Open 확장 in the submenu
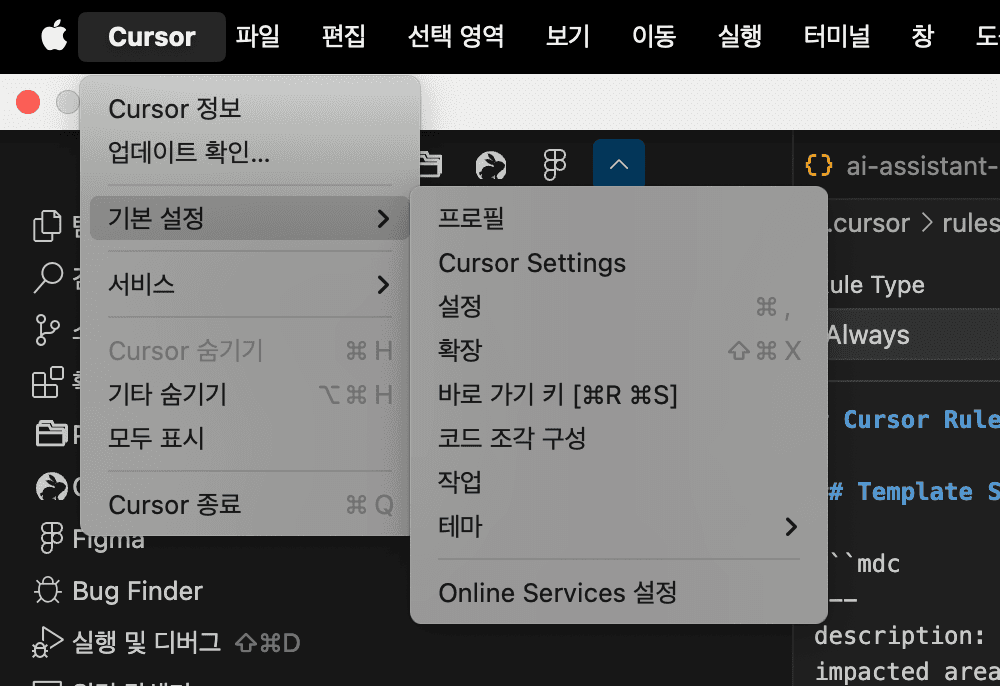 [619, 351]
